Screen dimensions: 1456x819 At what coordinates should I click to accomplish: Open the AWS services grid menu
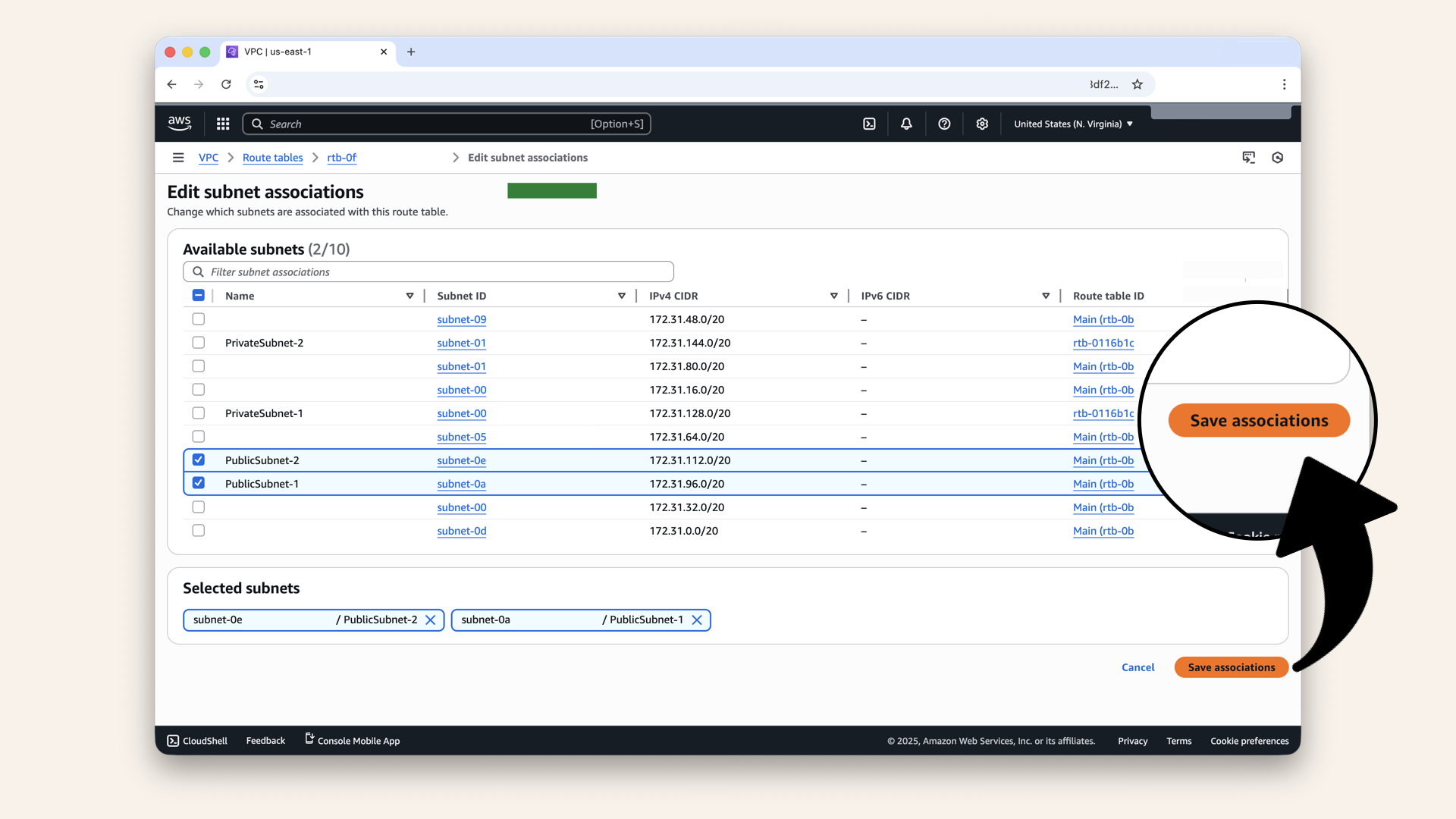click(223, 124)
